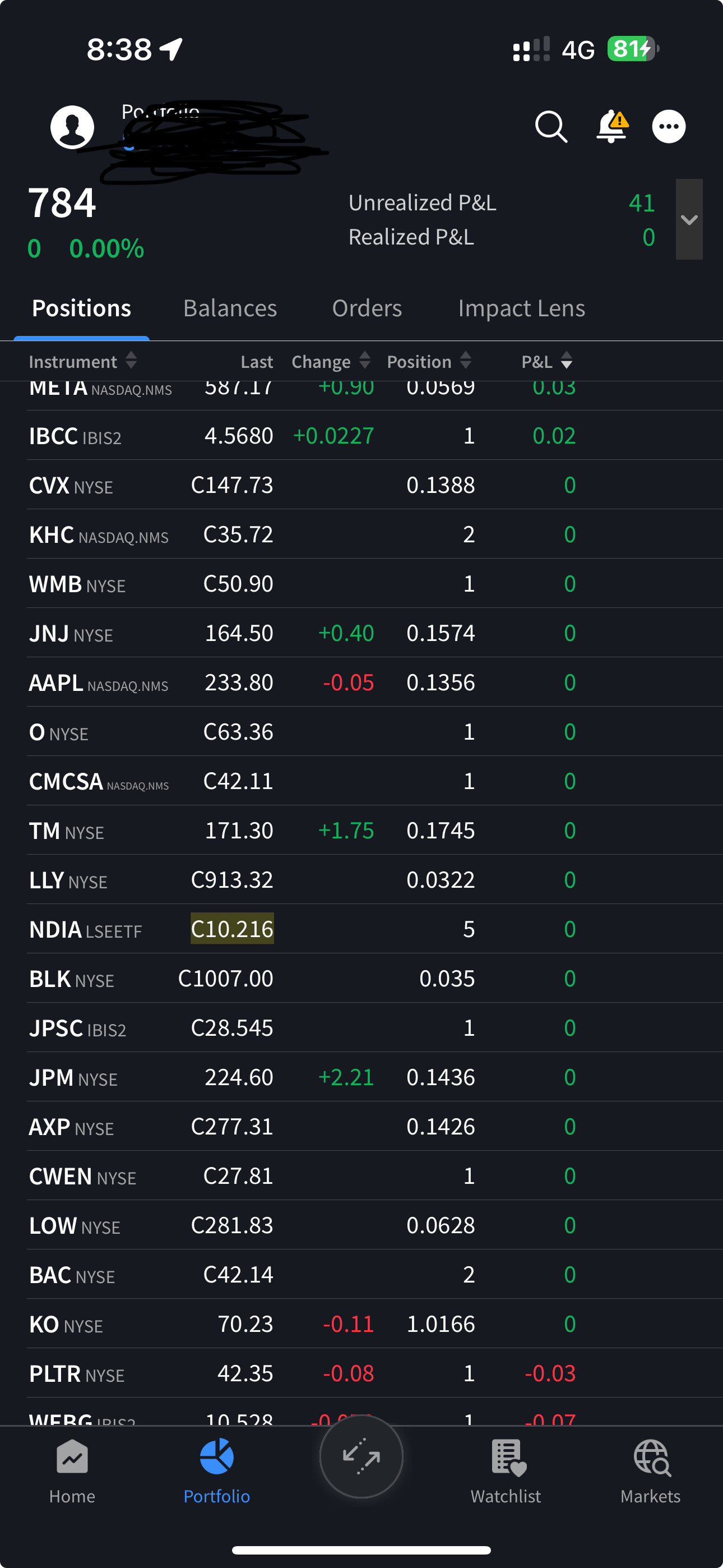Open the NDIA LSEETF position
Image resolution: width=723 pixels, height=1568 pixels.
pyautogui.click(x=361, y=928)
